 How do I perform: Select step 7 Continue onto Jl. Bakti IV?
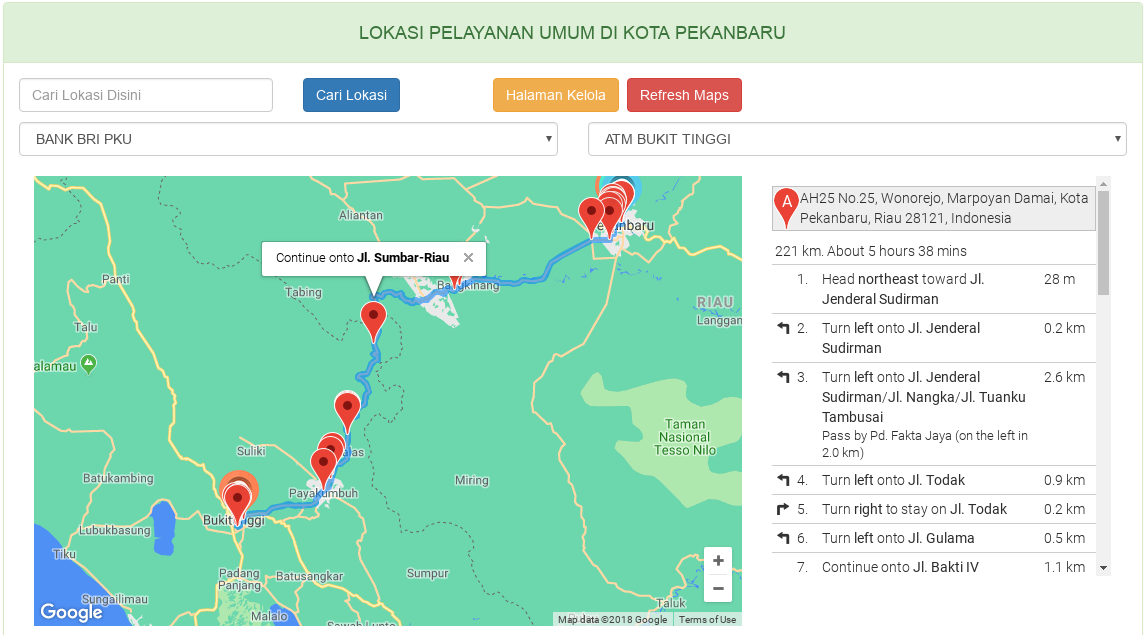point(934,566)
